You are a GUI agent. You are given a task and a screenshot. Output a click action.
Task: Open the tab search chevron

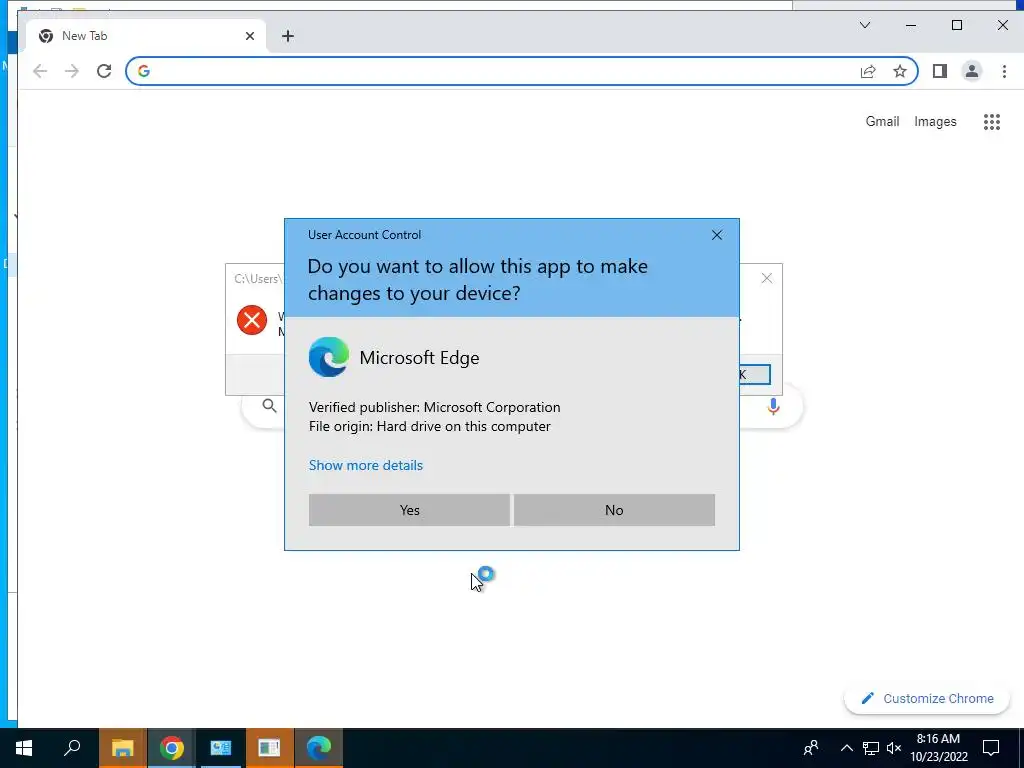(x=865, y=25)
